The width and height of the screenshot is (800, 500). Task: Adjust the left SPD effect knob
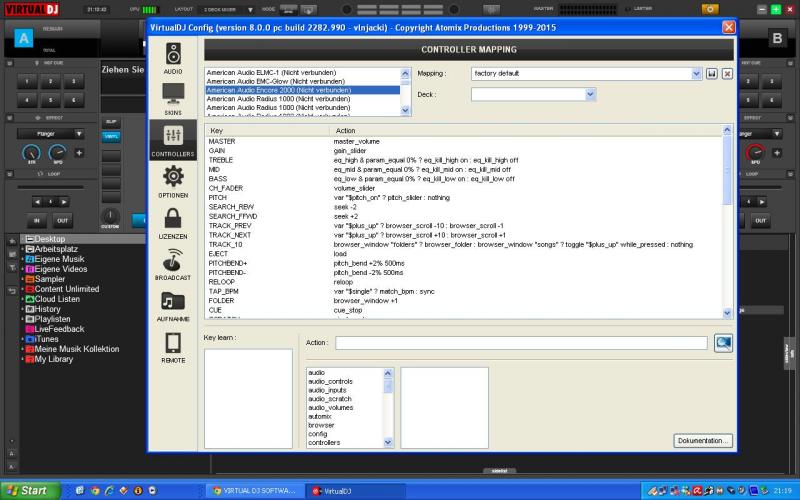58,153
